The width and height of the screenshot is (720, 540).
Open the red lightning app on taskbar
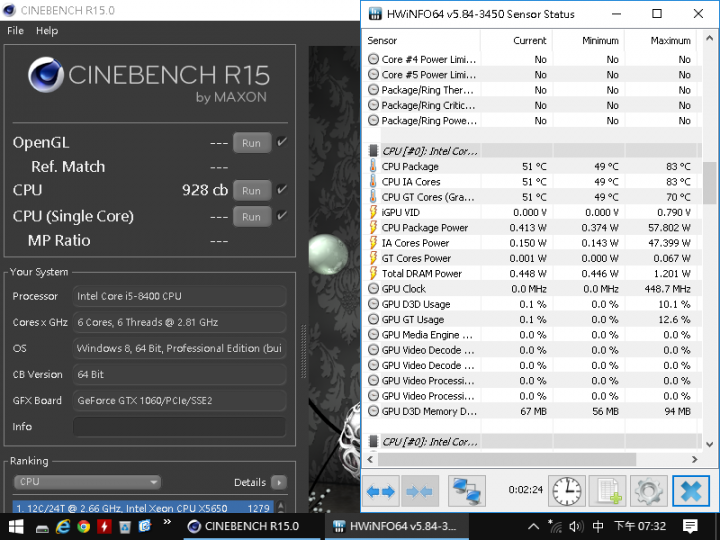104,526
